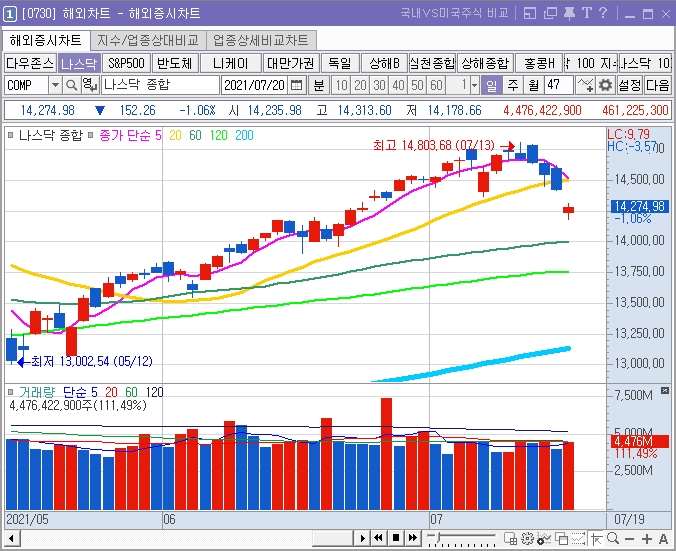Toggle the 나스닥 종합 price legend box

11,135
